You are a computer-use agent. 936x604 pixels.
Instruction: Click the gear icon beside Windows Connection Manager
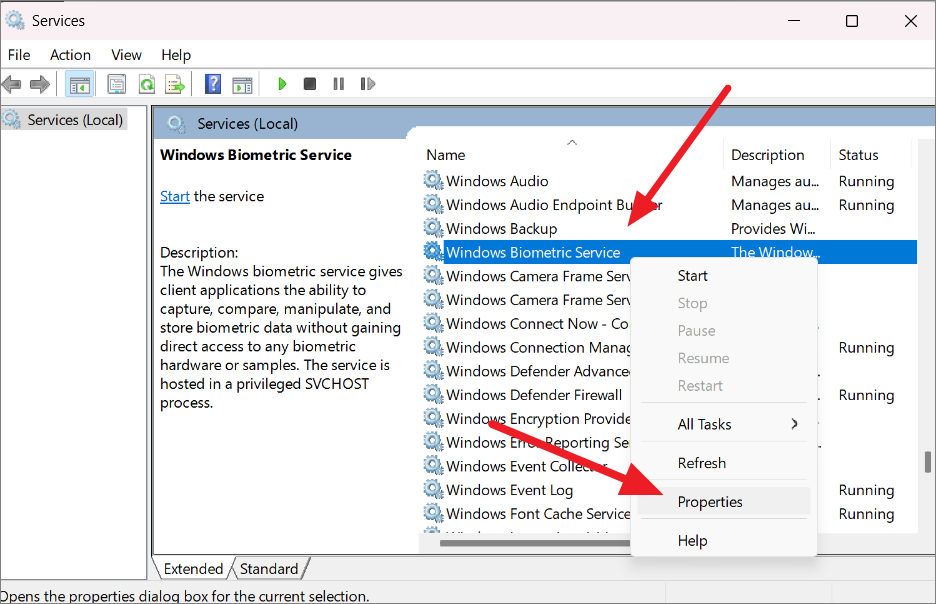click(x=433, y=346)
